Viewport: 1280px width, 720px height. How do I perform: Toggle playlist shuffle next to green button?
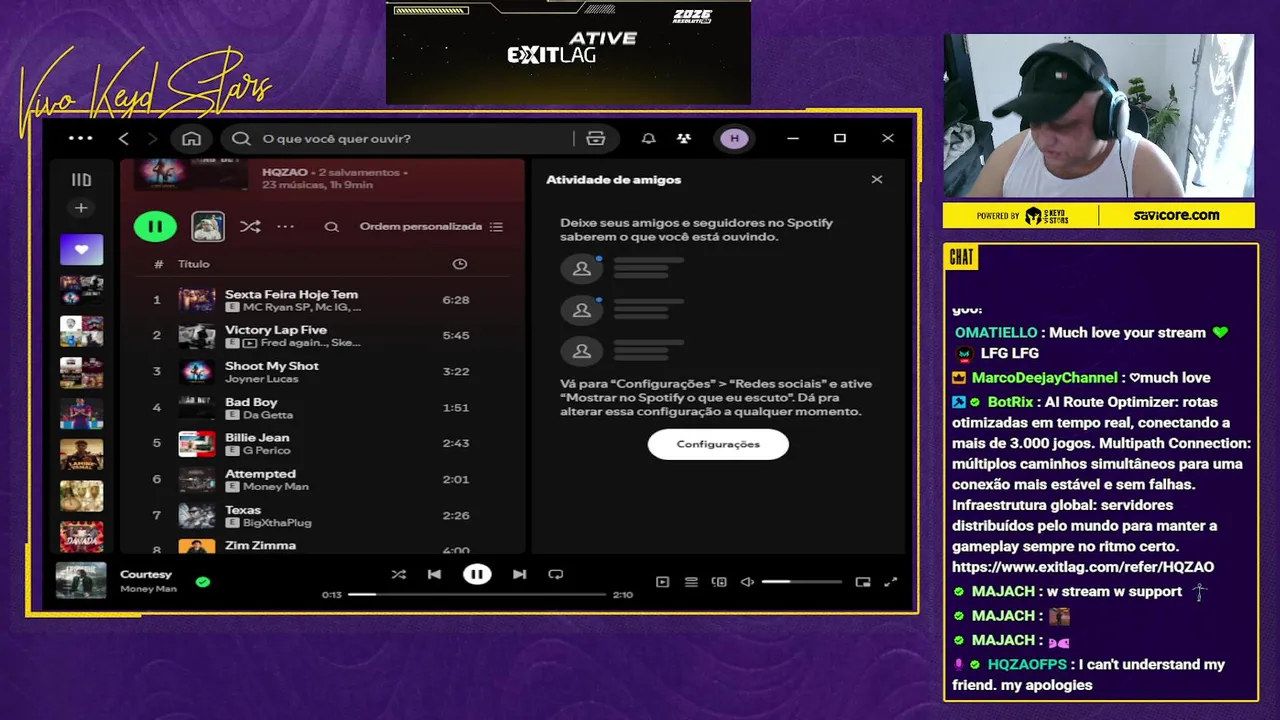250,227
